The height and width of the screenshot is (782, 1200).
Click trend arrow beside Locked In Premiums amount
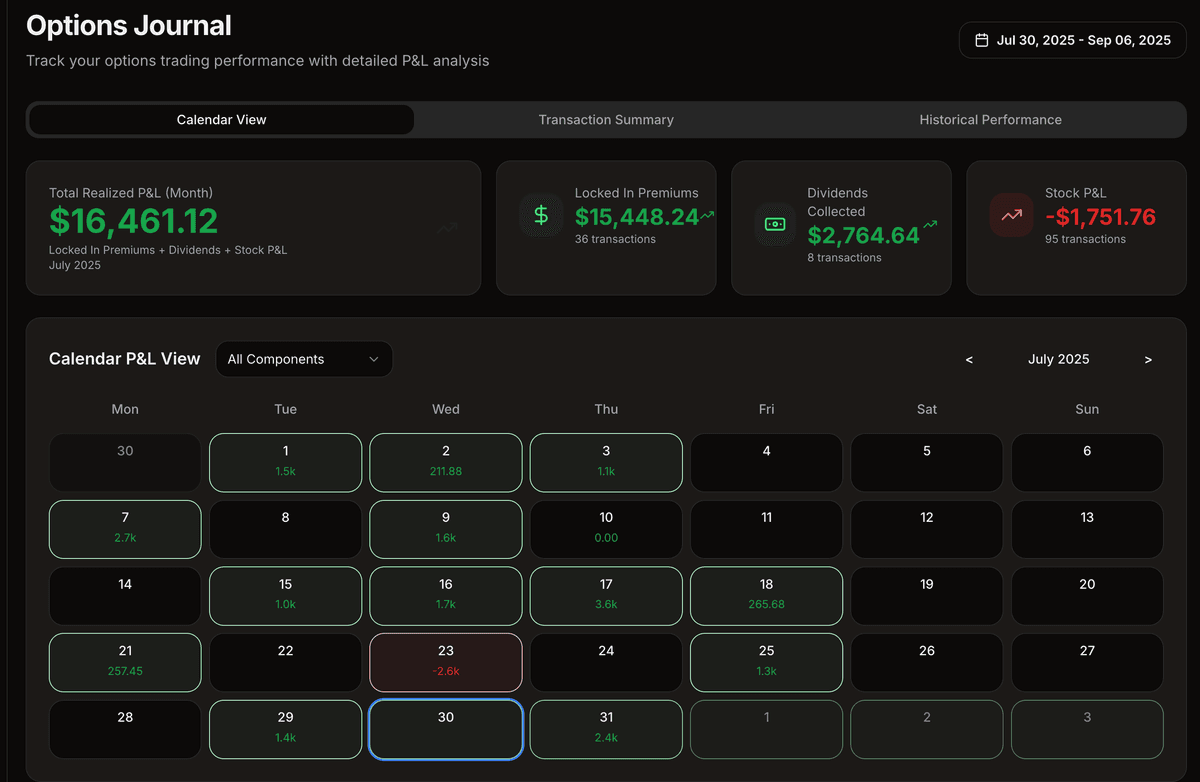pyautogui.click(x=708, y=215)
